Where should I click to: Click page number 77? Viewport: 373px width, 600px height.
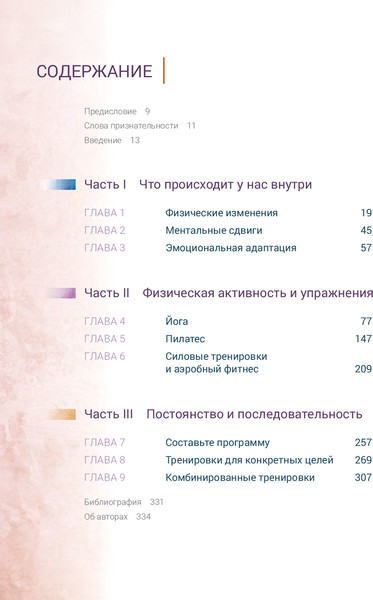tap(366, 321)
